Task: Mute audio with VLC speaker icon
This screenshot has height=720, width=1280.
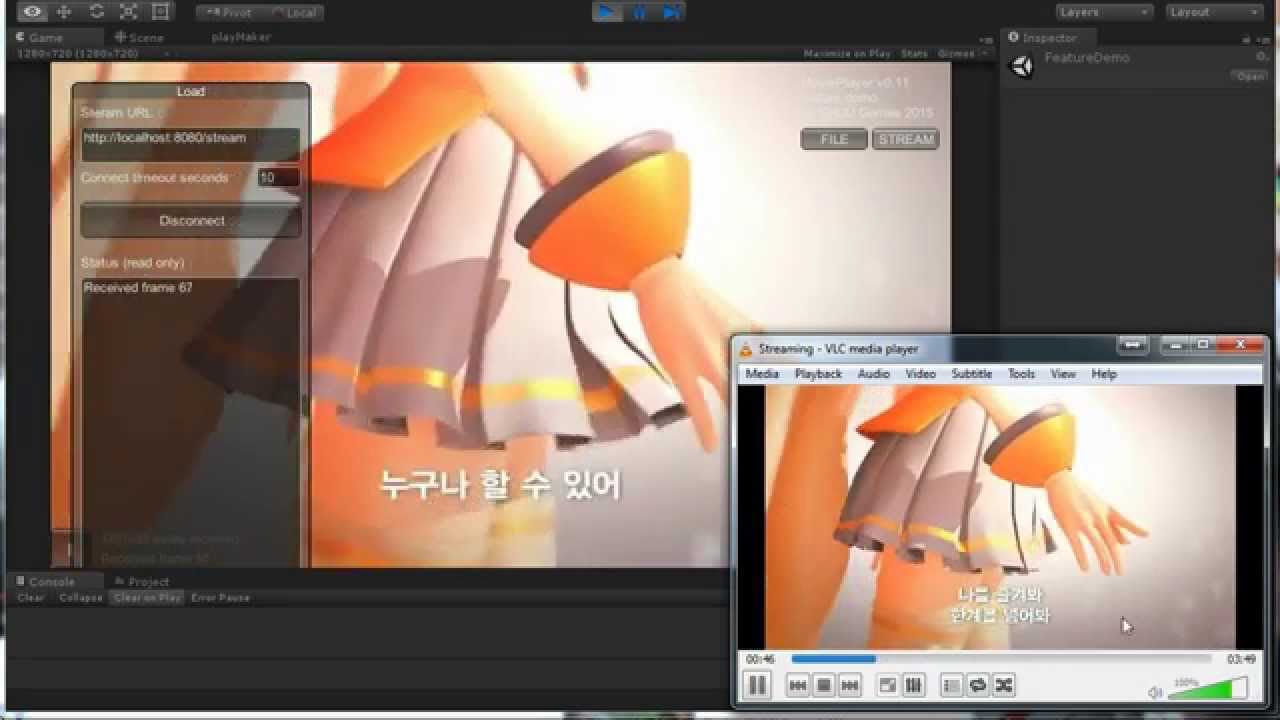Action: 1155,692
